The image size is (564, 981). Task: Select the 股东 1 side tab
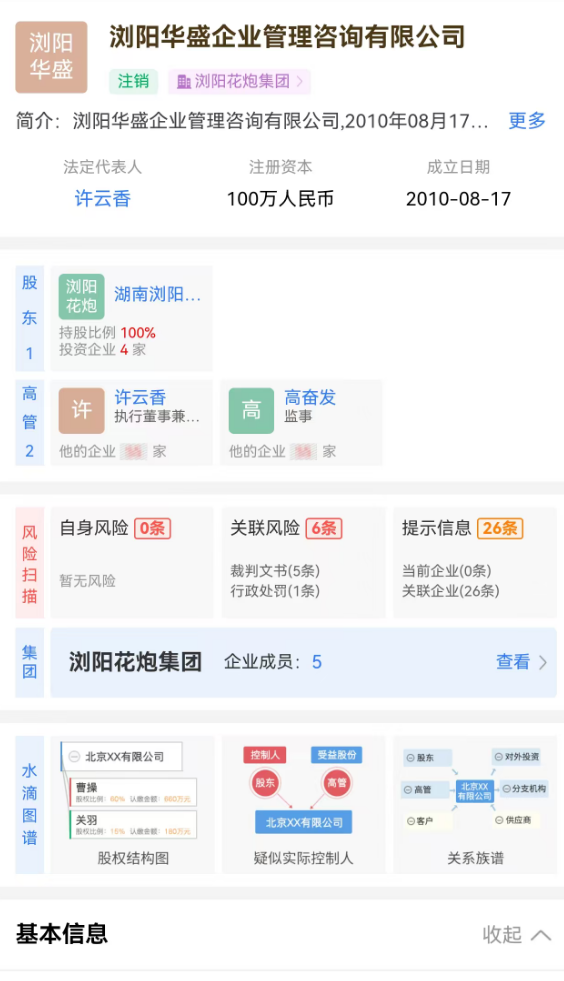pos(29,318)
